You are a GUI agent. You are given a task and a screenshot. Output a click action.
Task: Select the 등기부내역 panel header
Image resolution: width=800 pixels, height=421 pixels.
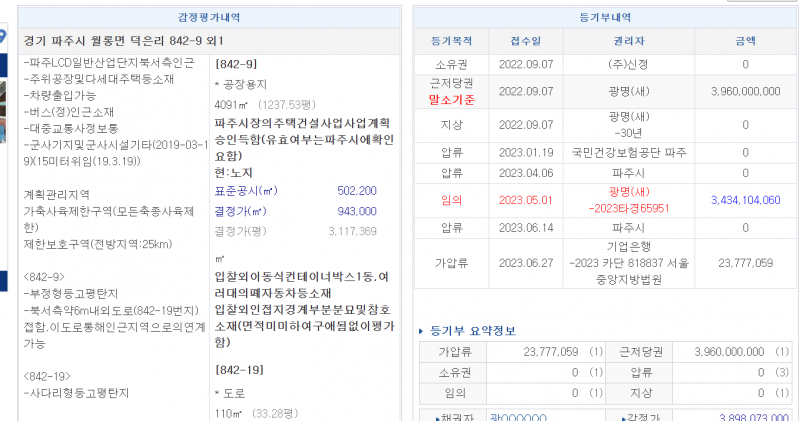[605, 17]
